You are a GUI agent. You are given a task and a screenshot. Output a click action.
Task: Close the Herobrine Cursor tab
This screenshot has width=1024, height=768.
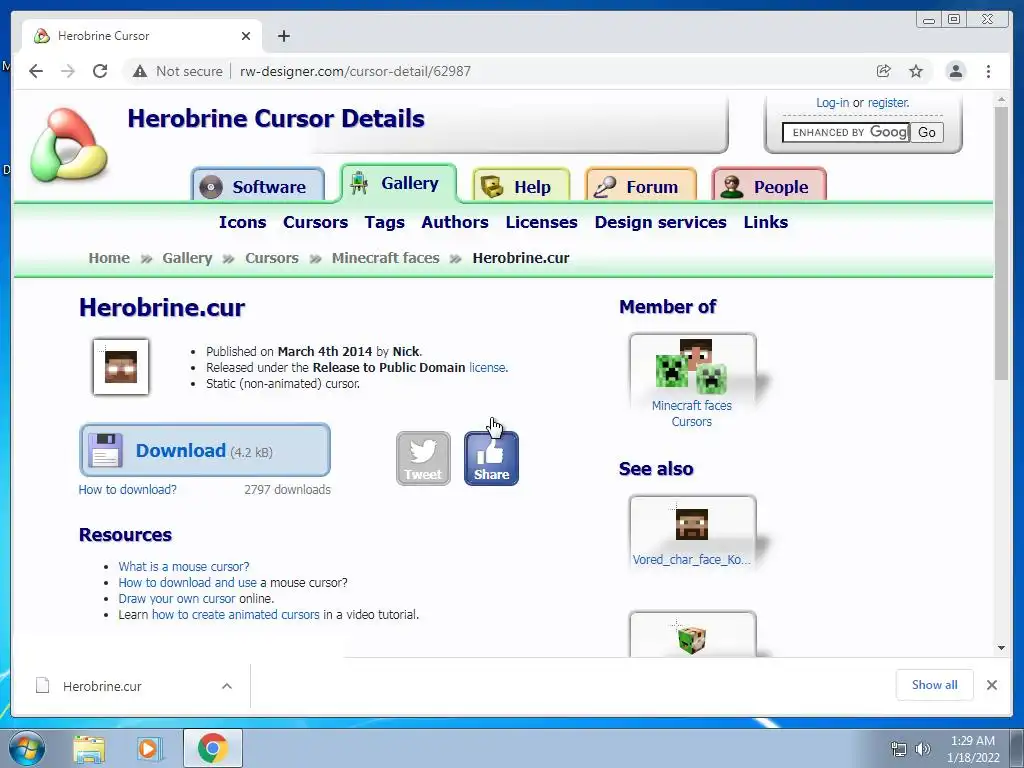click(x=246, y=36)
